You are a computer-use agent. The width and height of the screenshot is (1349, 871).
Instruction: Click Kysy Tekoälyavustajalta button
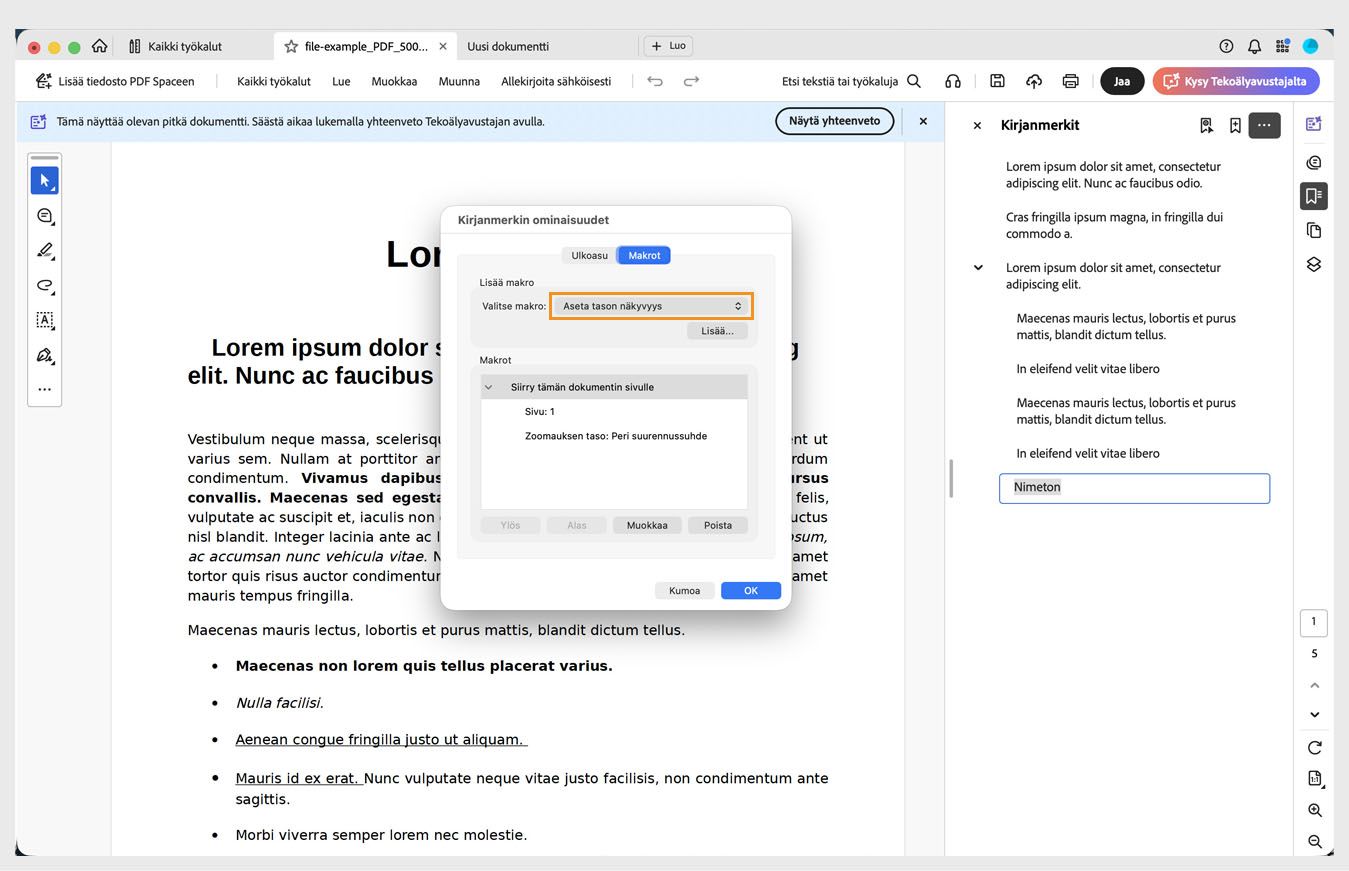(1236, 81)
